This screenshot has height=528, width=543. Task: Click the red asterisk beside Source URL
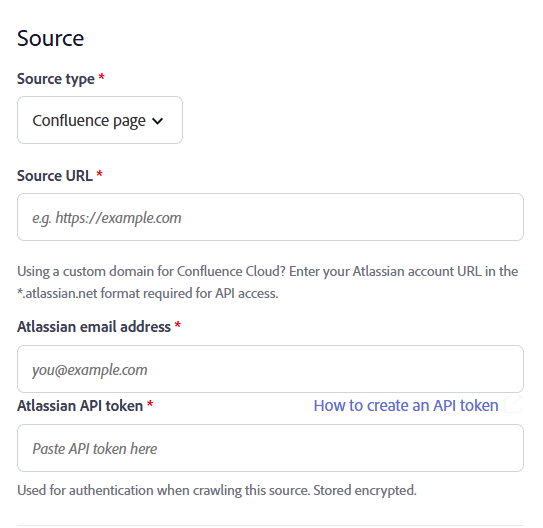click(x=99, y=173)
